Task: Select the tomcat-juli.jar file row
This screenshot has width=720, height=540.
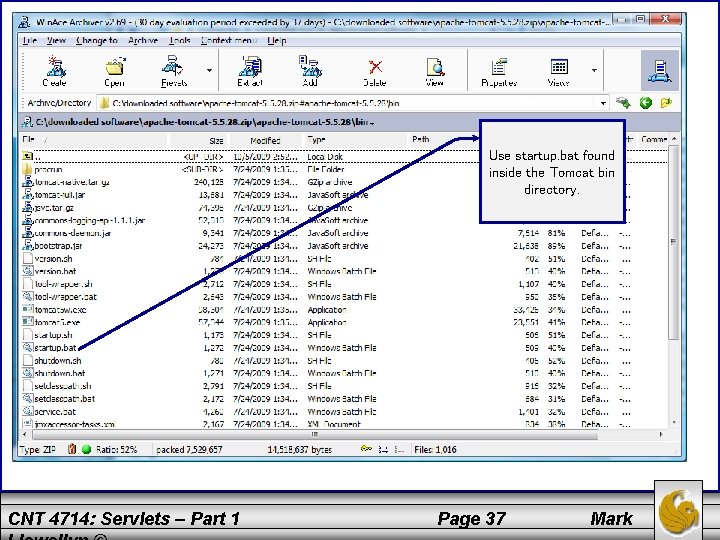Action: 250,195
